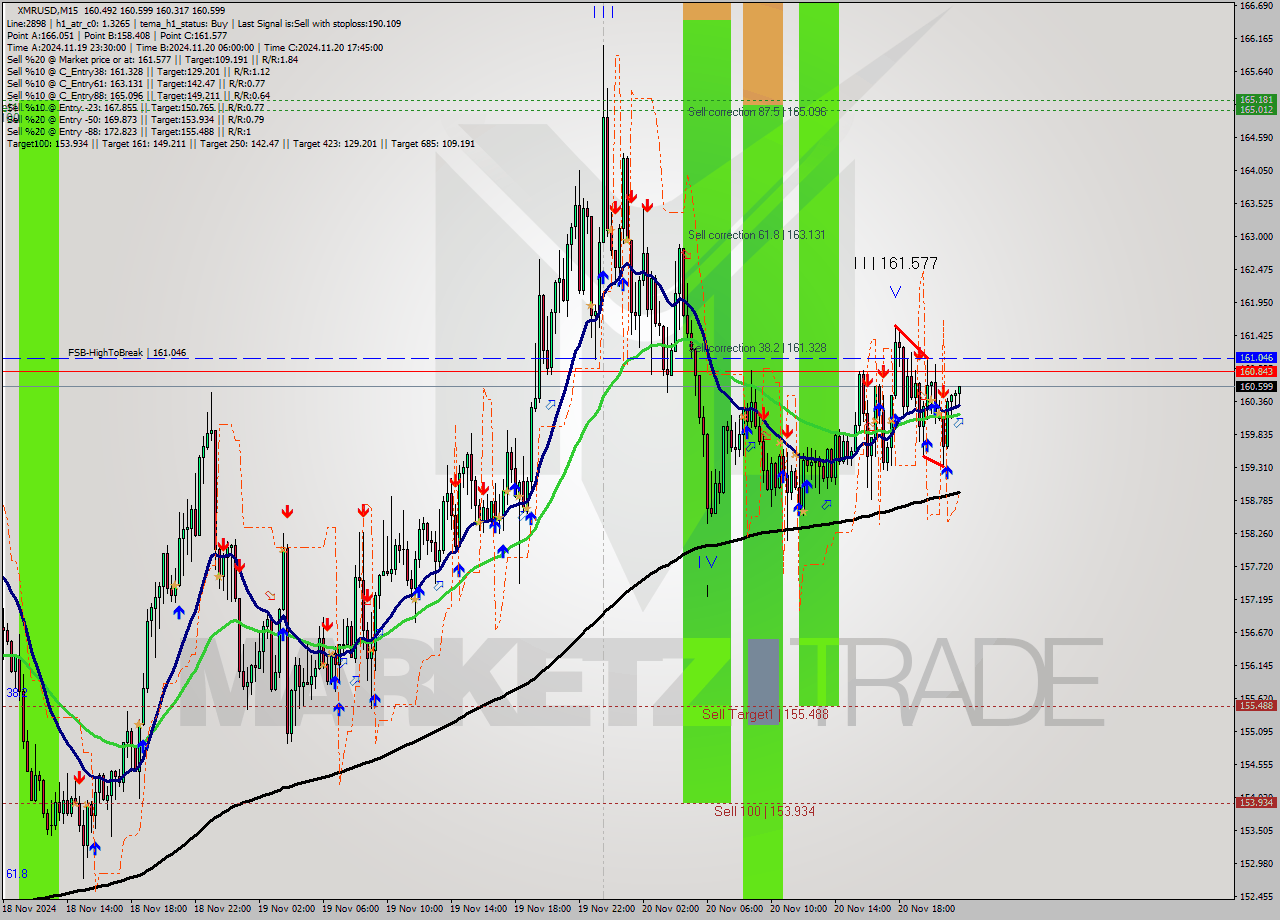This screenshot has height=920, width=1280.
Task: Click the 154.555 price axis value
Action: click(x=1256, y=765)
